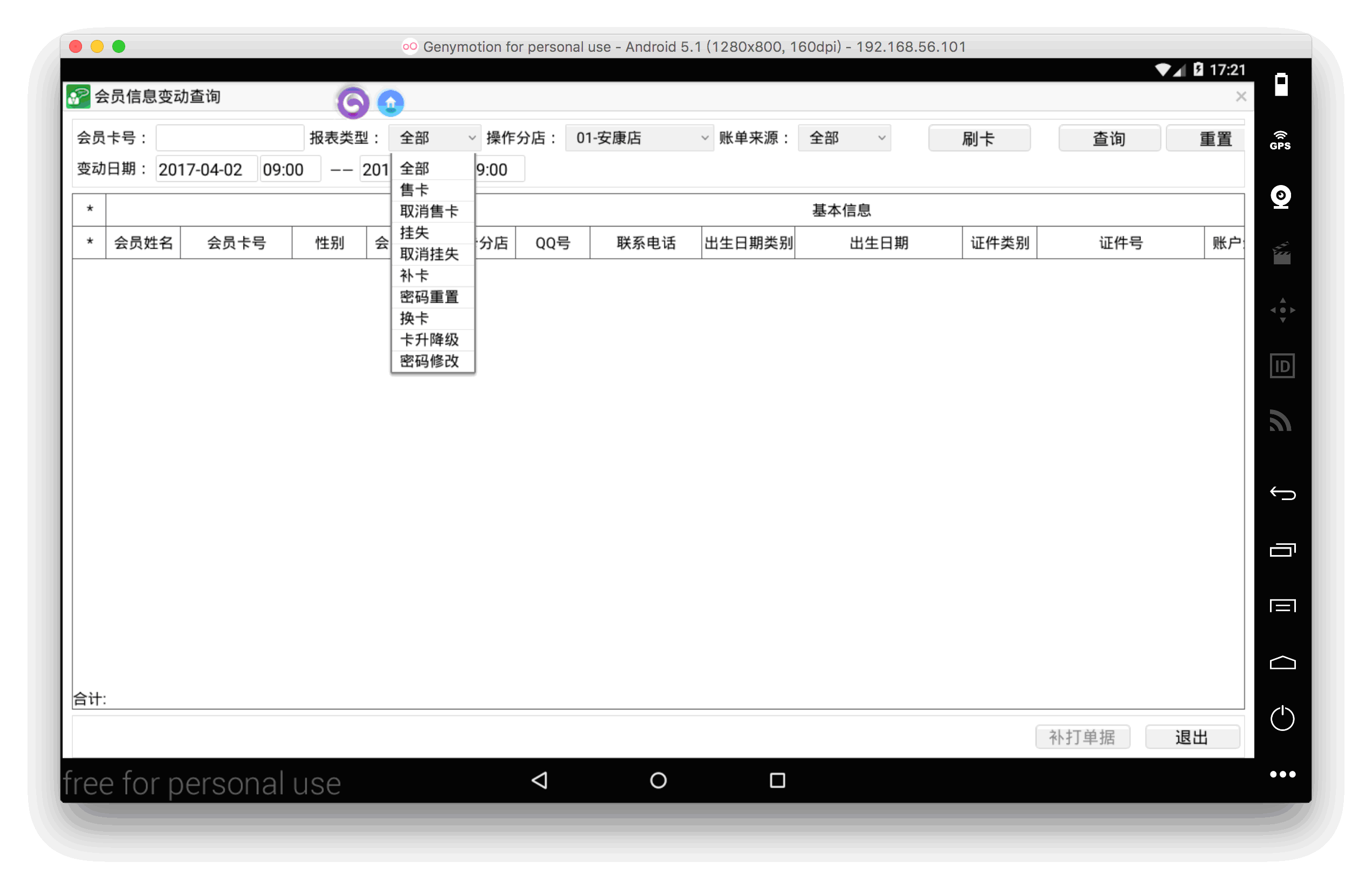Select 密码重置 from the dropdown list

432,297
